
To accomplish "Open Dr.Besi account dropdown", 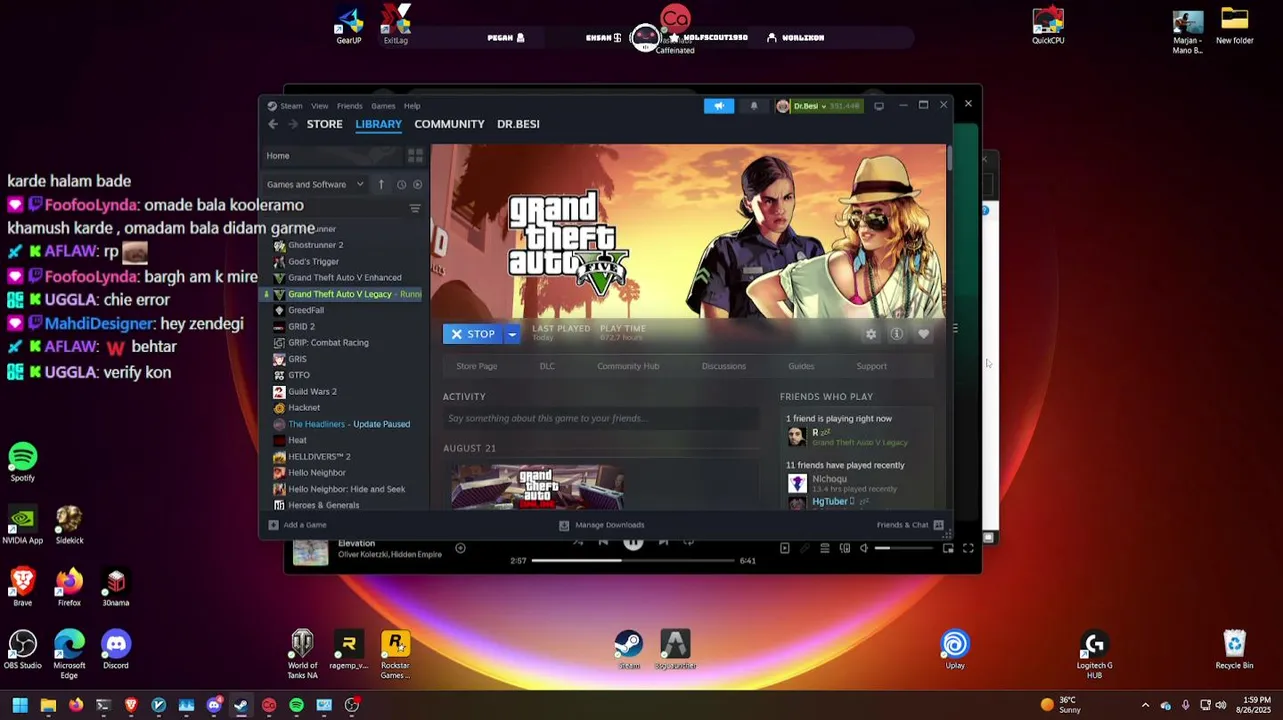I will (x=818, y=106).
